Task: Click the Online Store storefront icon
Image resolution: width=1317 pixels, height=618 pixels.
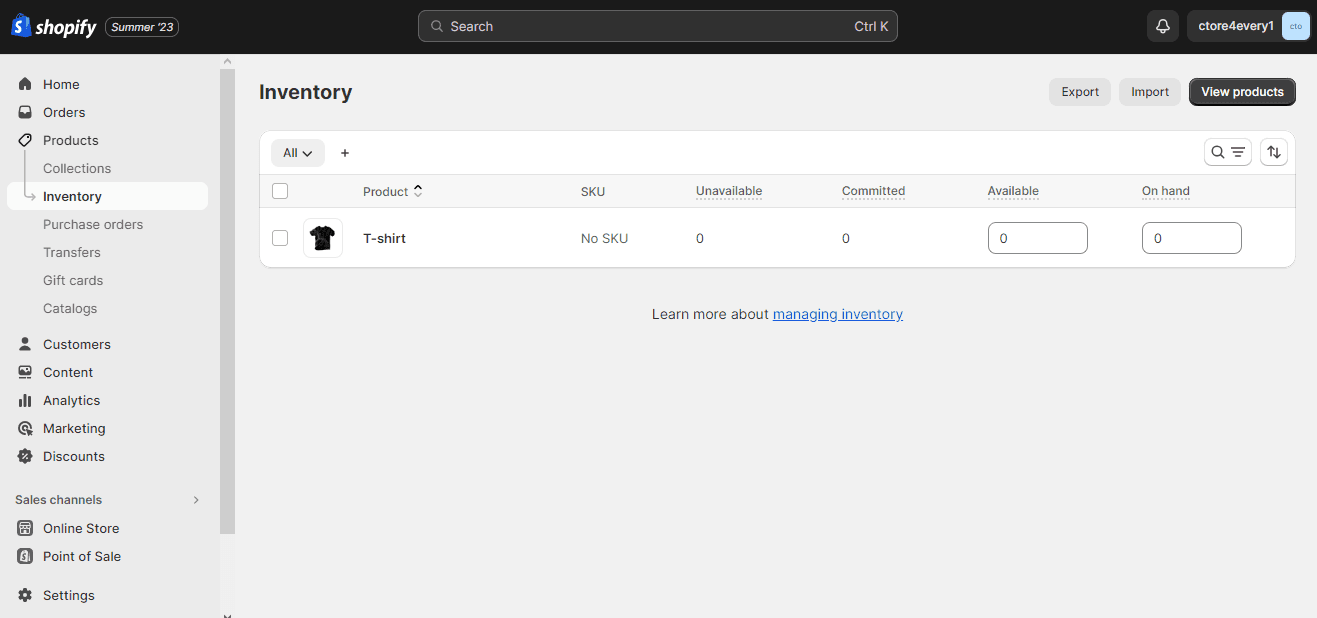Action: click(x=25, y=528)
